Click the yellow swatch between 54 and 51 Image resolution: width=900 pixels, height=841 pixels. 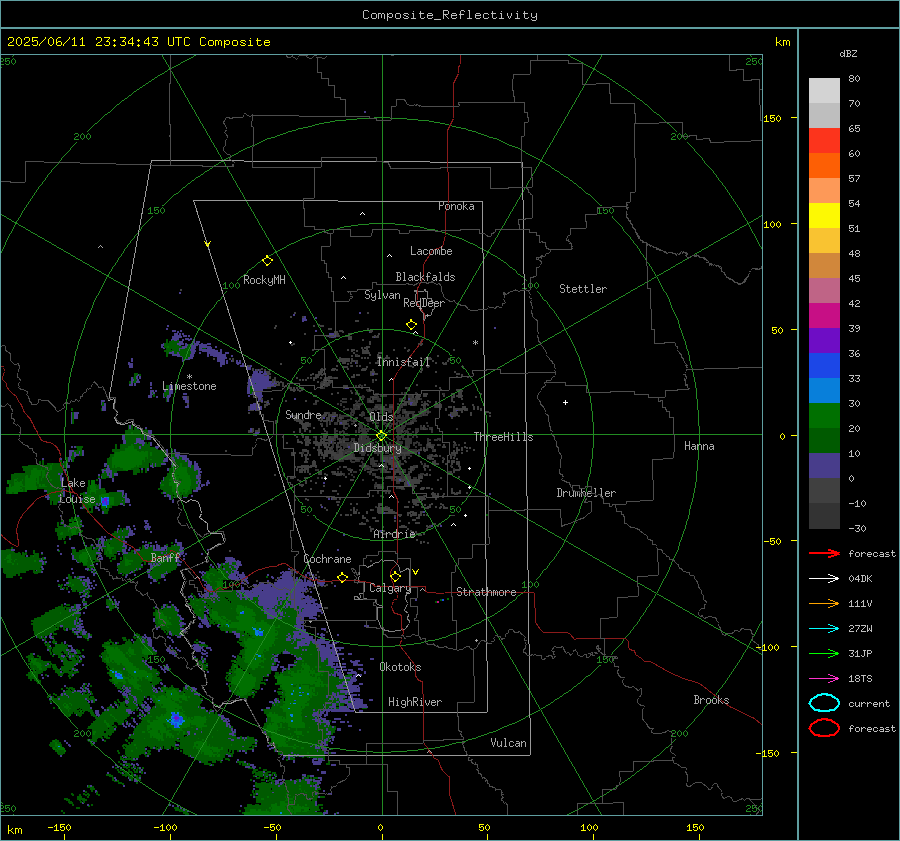click(824, 215)
